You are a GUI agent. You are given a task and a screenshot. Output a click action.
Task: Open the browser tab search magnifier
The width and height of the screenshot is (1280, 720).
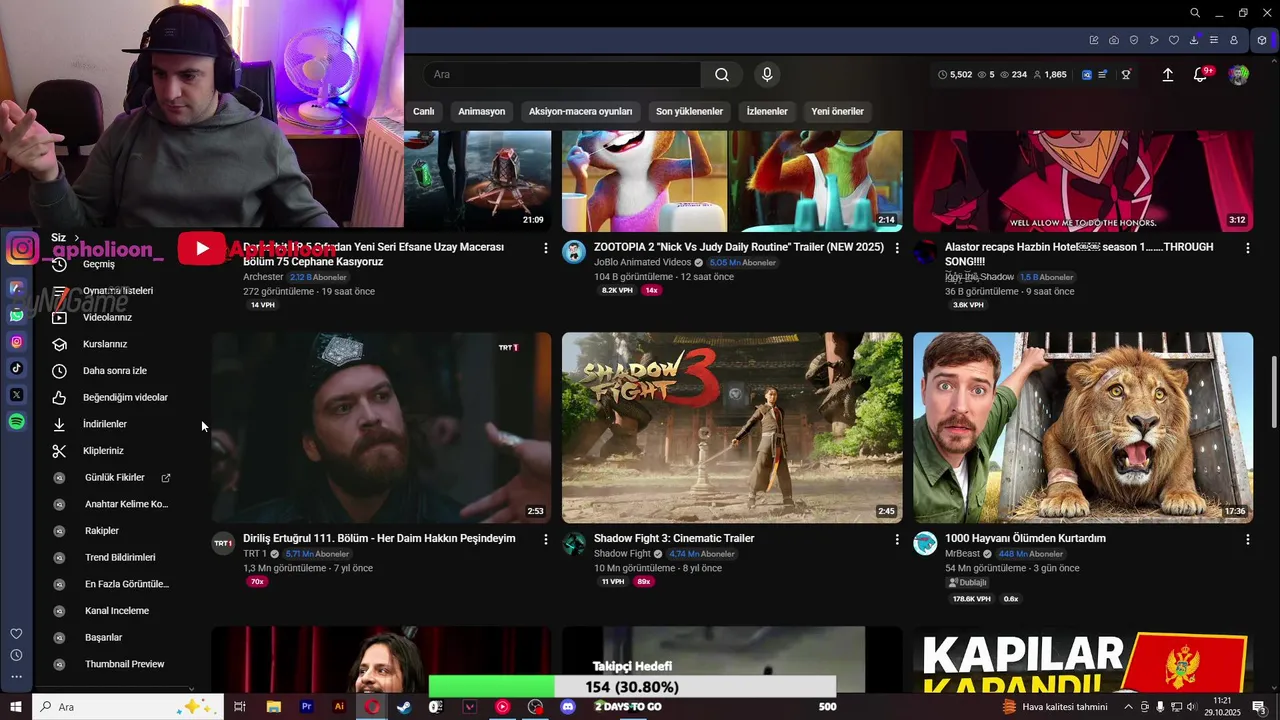click(x=1195, y=13)
